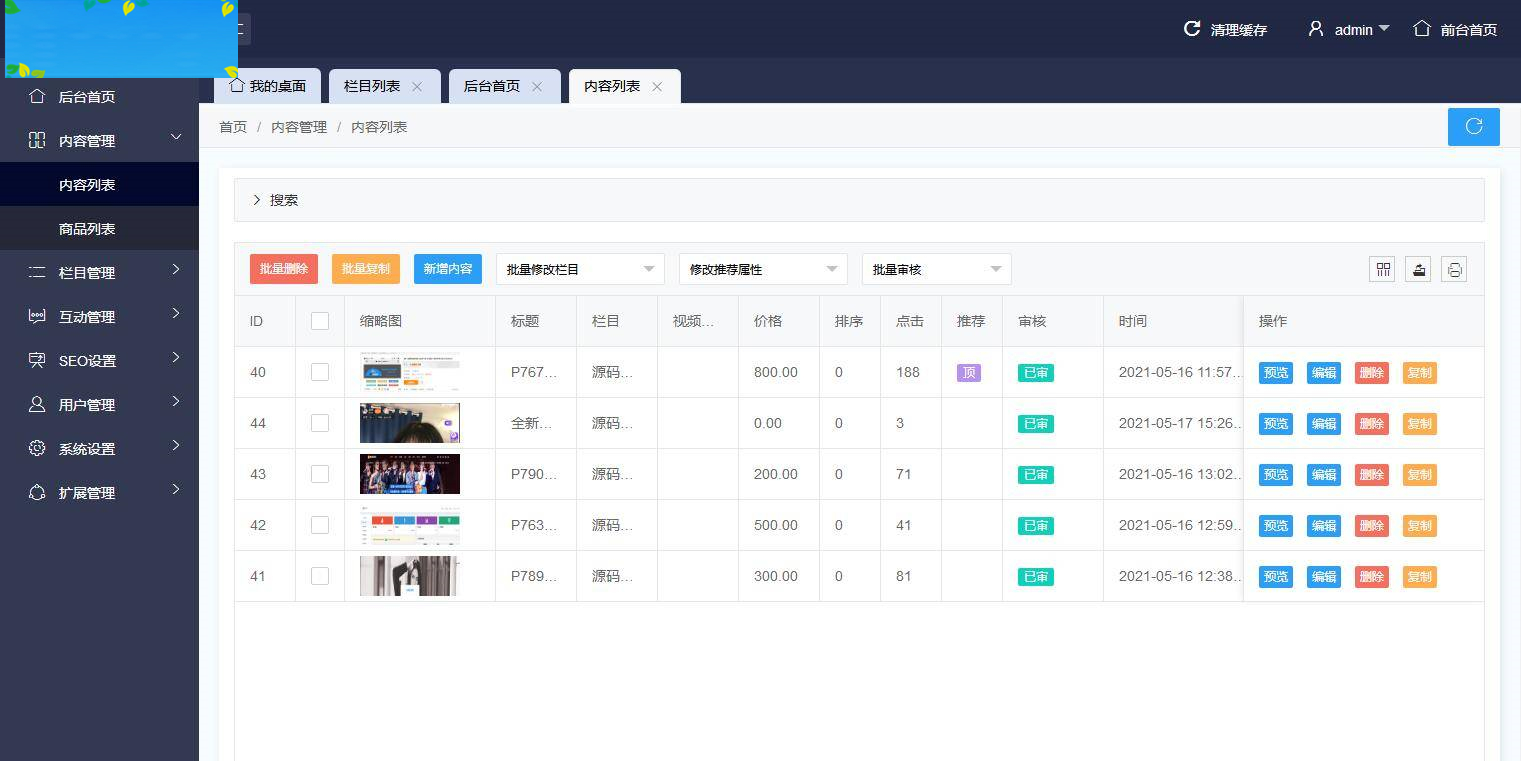Click the 互动管理 chat icon in sidebar
This screenshot has width=1521, height=761.
coord(36,316)
